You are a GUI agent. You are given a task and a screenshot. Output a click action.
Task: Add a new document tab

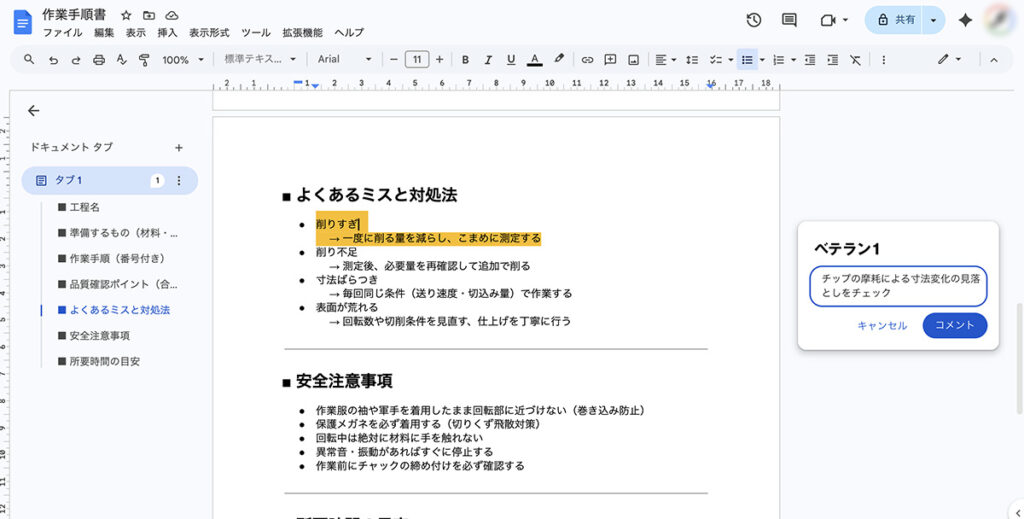(179, 148)
